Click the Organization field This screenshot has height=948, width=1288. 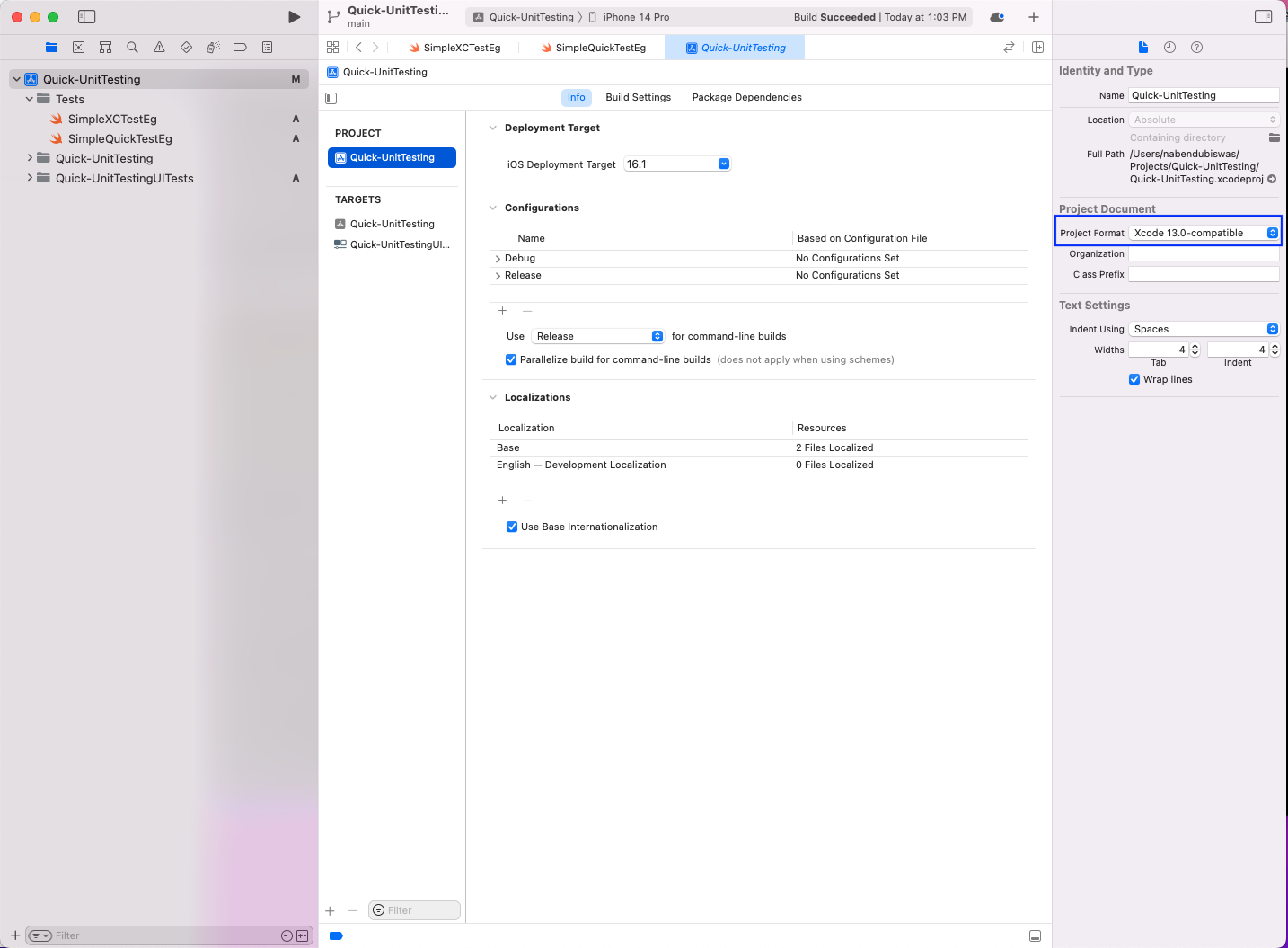[x=1204, y=254]
